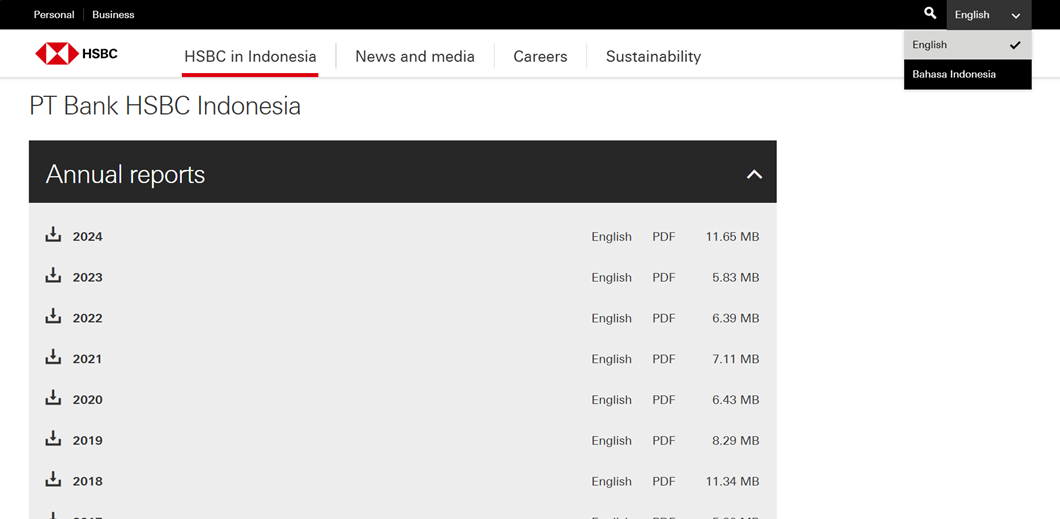Viewport: 1060px width, 519px height.
Task: Click the search magnifier icon
Action: coord(930,14)
